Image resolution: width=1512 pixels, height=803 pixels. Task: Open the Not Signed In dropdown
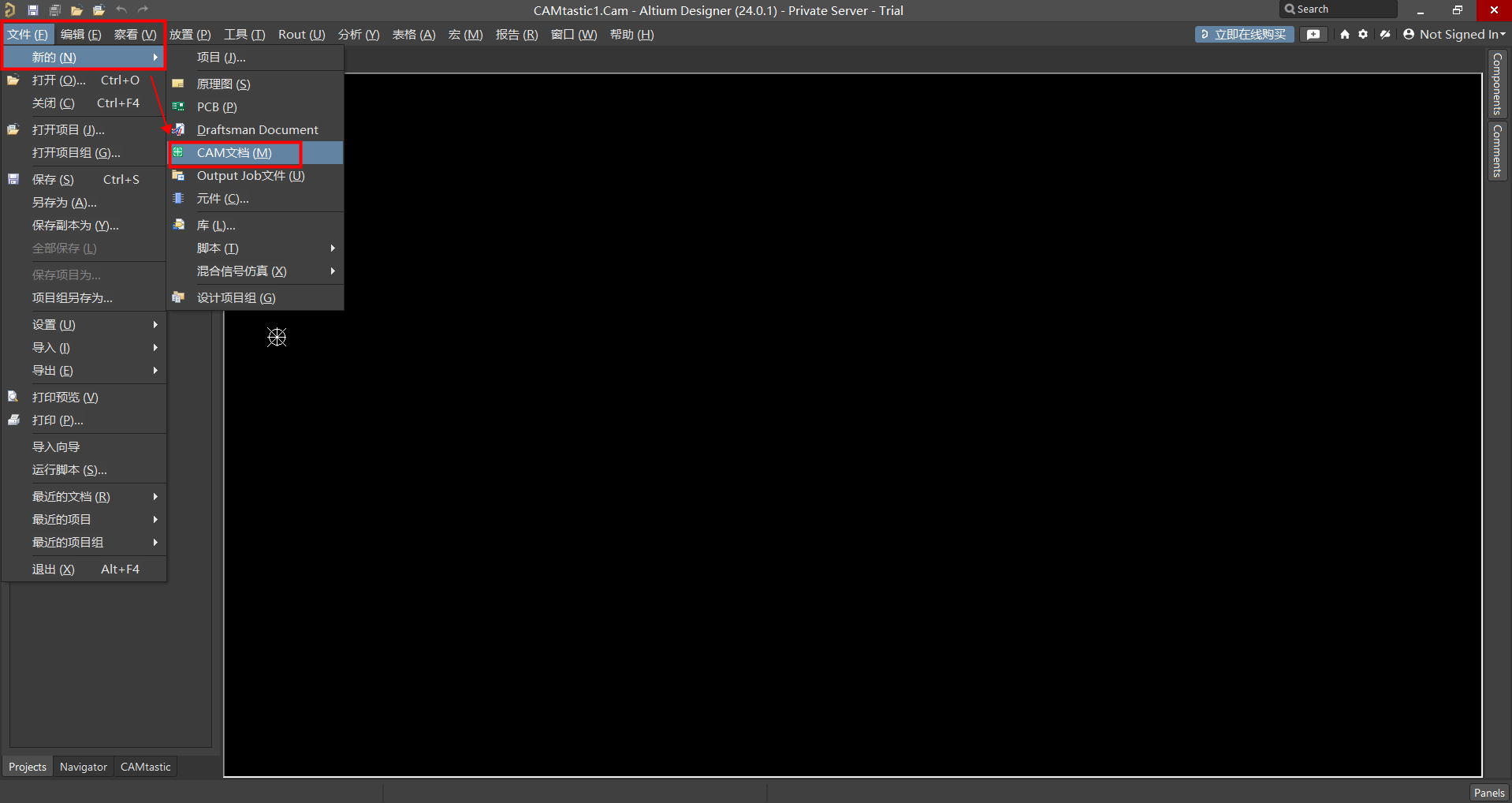(1454, 35)
